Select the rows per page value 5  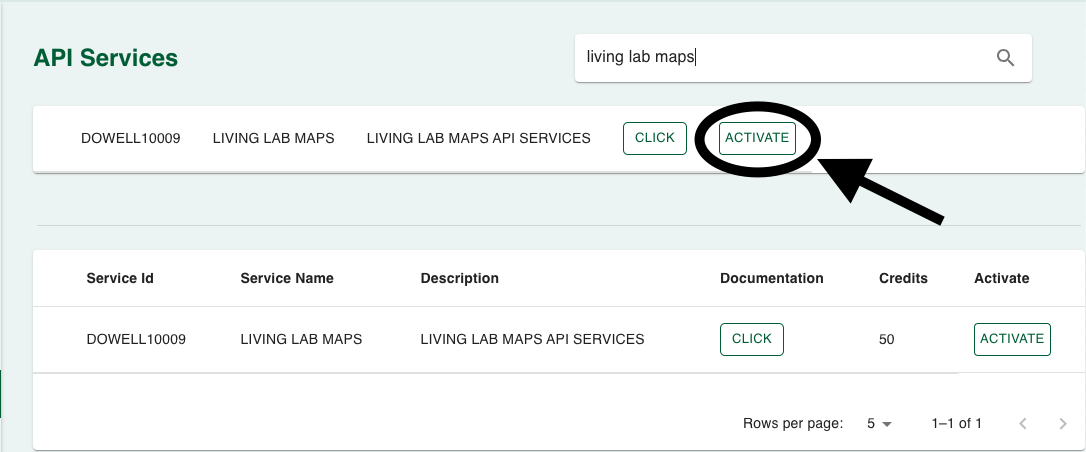871,424
